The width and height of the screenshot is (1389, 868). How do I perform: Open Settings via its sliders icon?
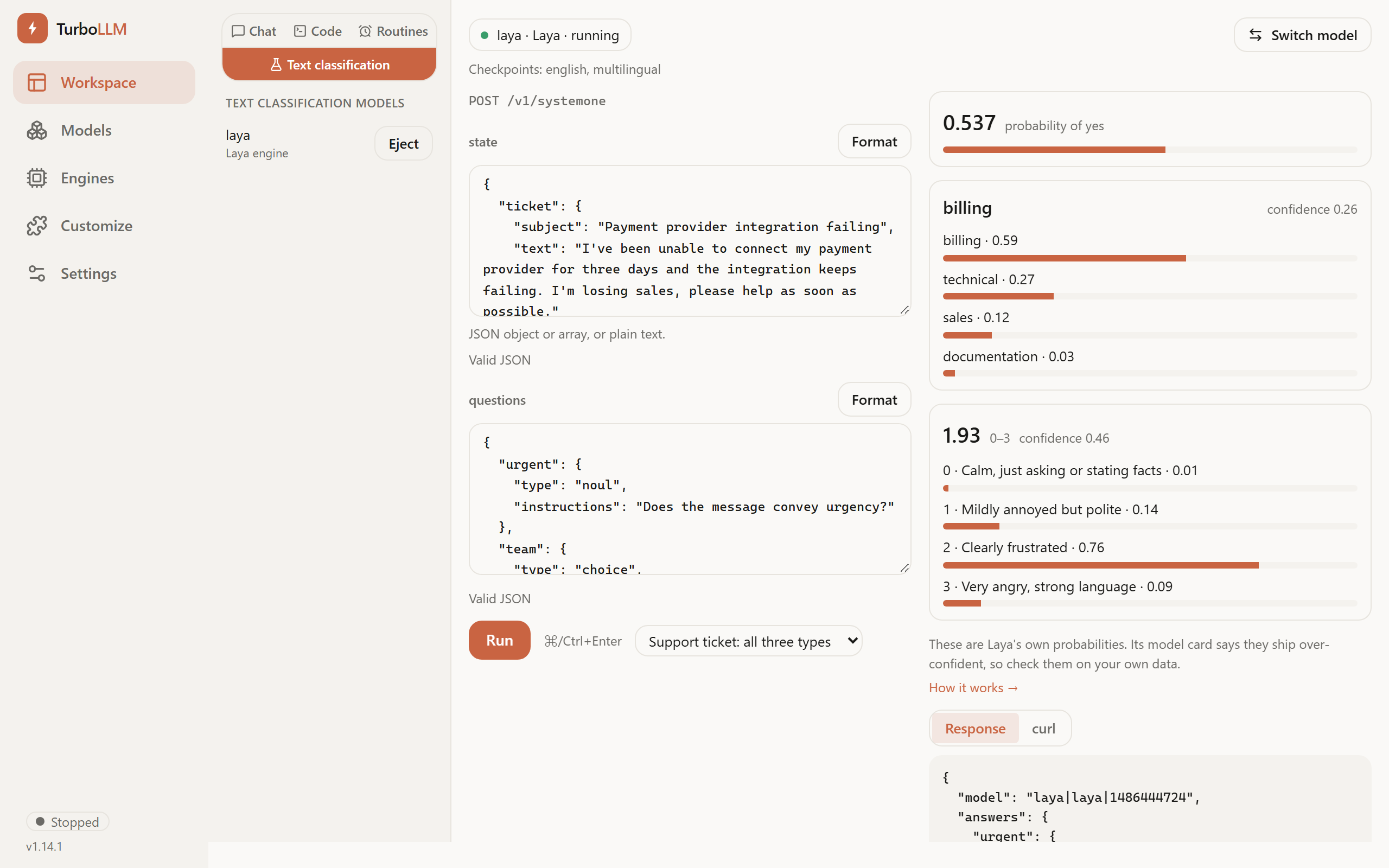point(37,273)
